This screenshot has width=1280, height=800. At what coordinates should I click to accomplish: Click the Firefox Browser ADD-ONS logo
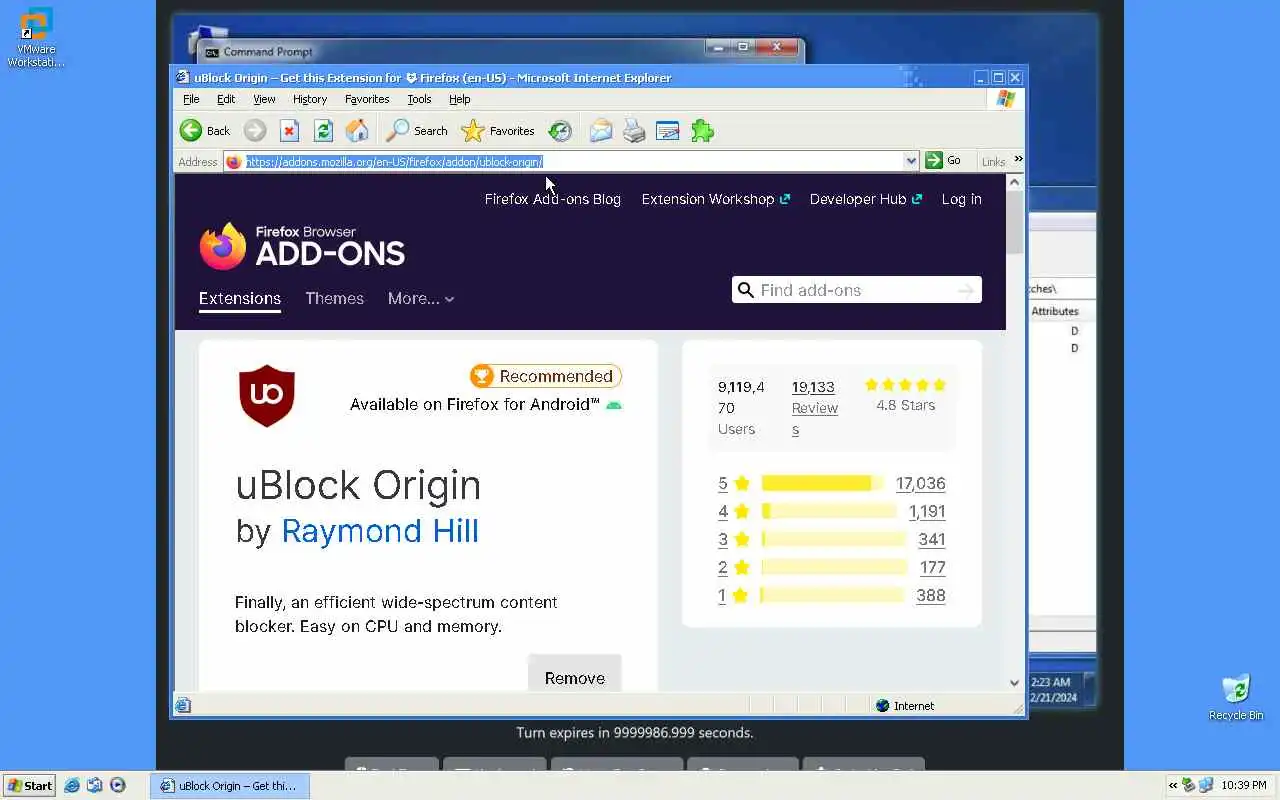coord(302,246)
